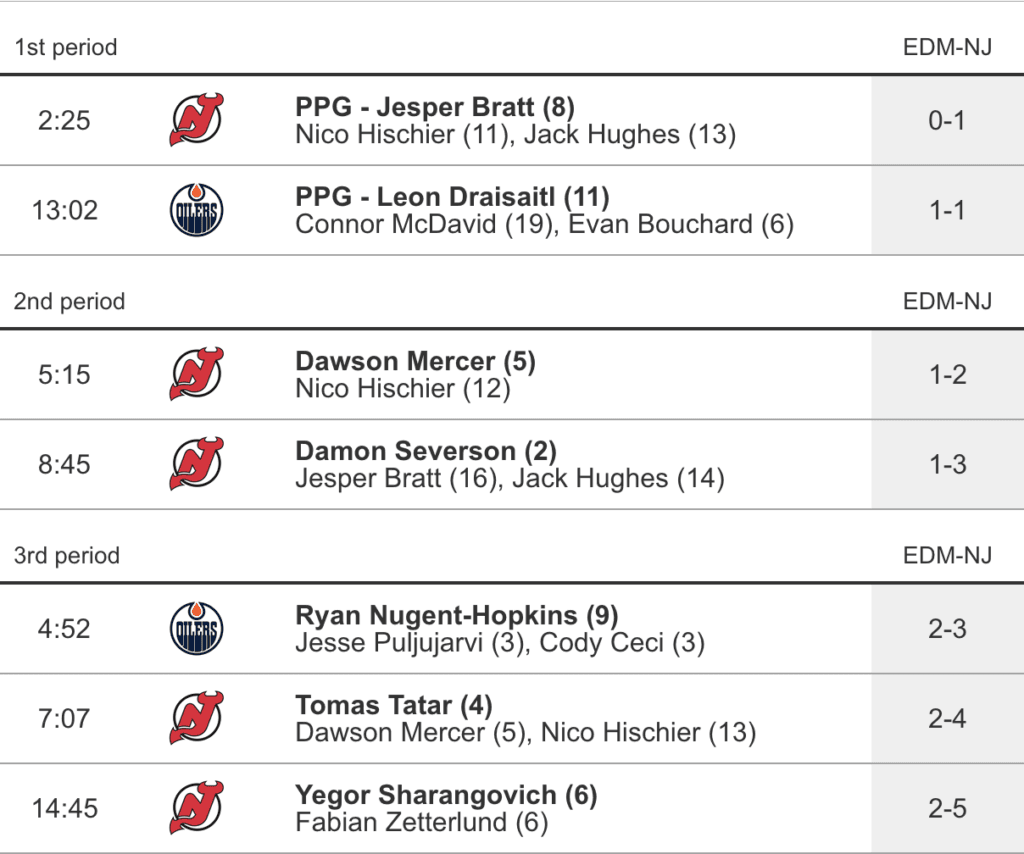Click the 2-5 final score cell

(x=947, y=808)
